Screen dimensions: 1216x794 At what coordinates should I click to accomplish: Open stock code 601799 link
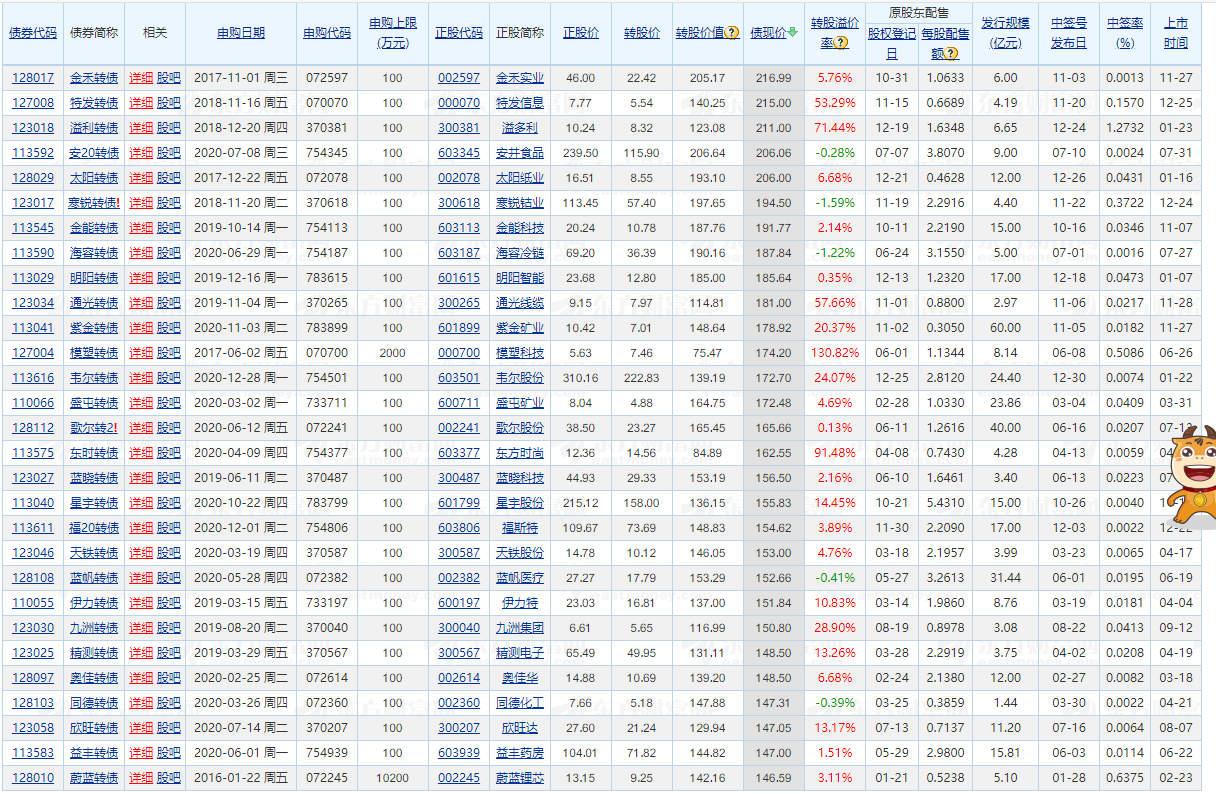(x=459, y=503)
